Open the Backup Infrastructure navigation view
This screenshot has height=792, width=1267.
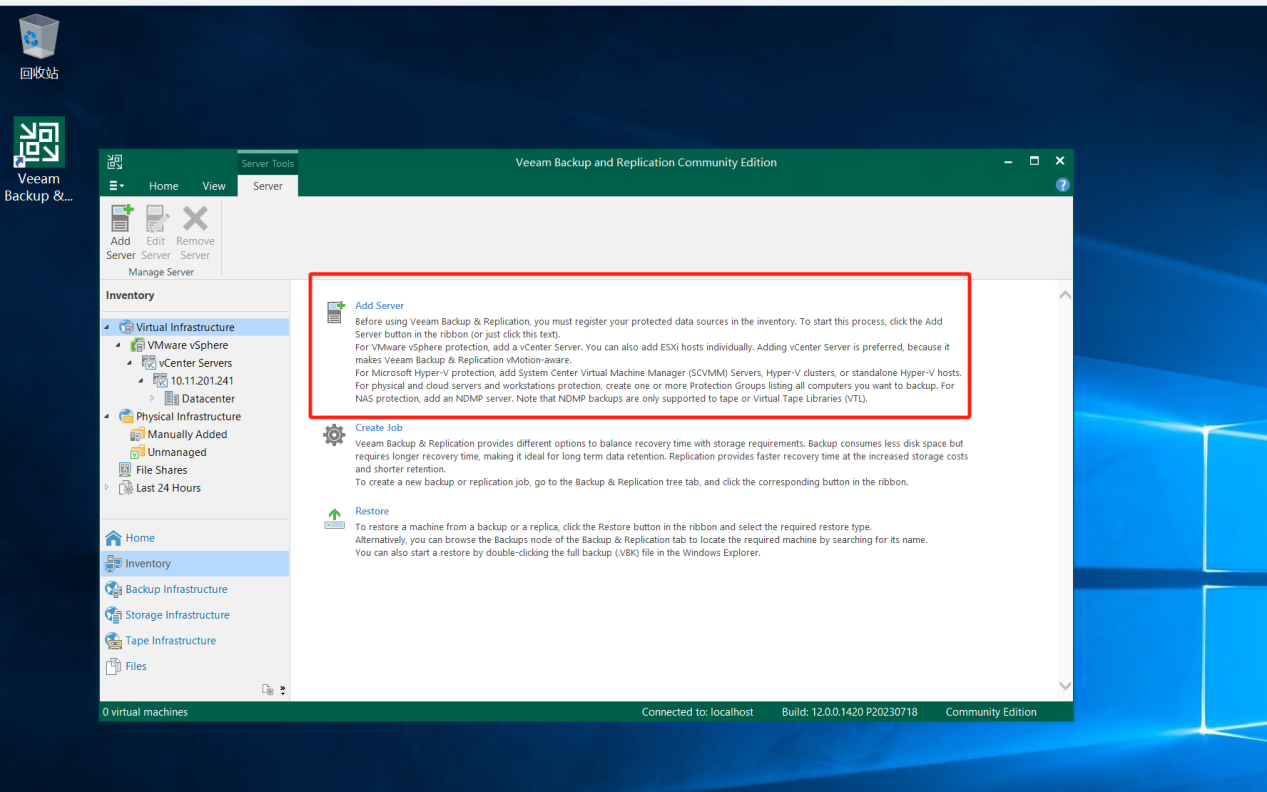coord(194,589)
